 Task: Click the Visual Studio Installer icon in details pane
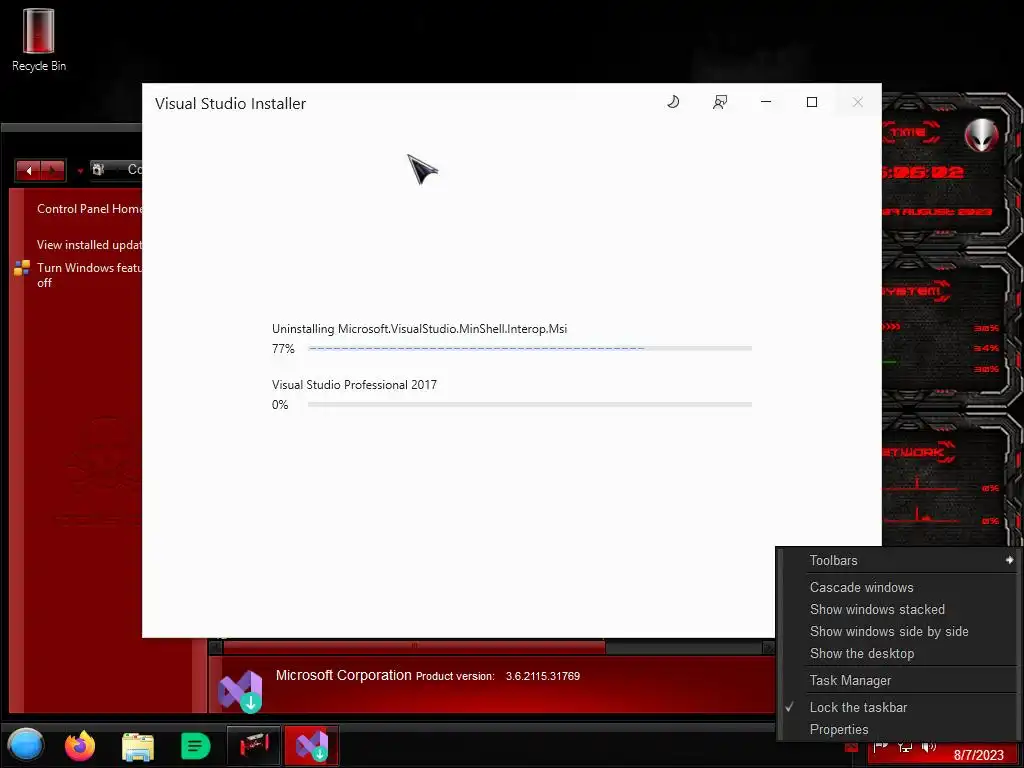240,692
